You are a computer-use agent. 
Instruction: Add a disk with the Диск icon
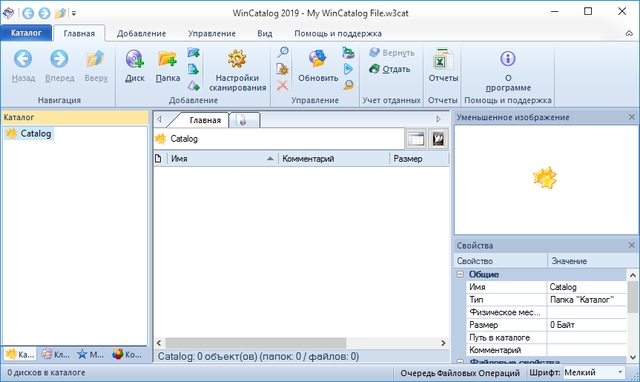(x=135, y=59)
